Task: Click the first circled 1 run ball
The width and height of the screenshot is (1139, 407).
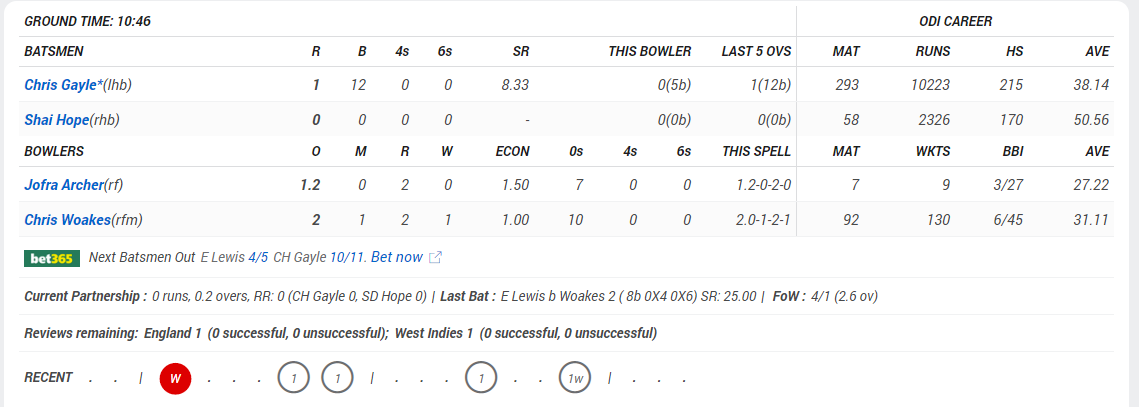Action: (293, 378)
